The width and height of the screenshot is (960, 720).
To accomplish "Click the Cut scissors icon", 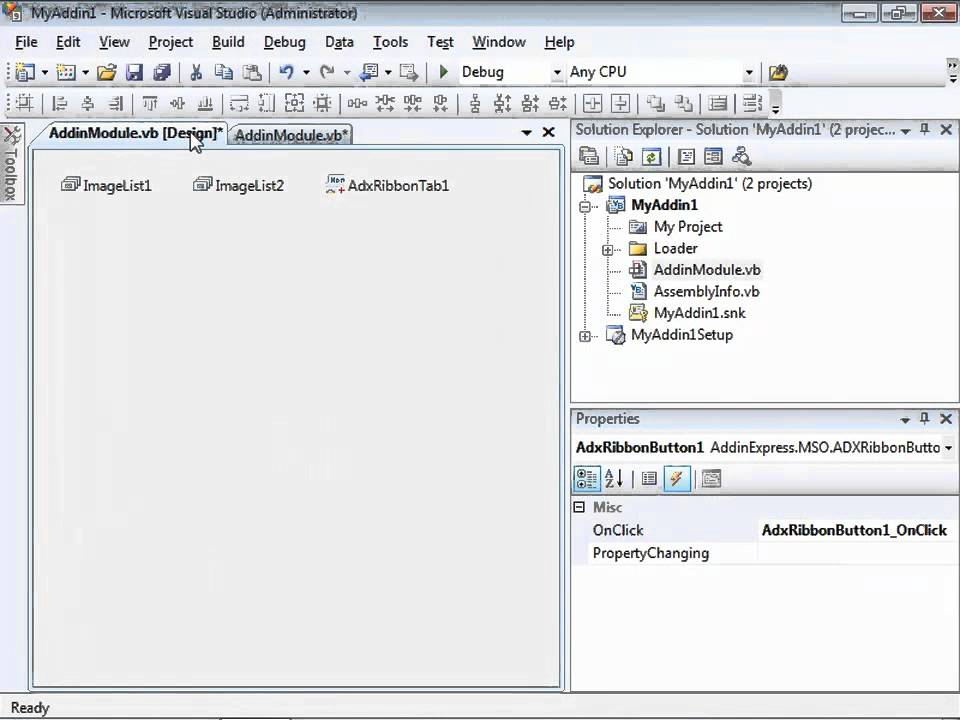I will [196, 72].
